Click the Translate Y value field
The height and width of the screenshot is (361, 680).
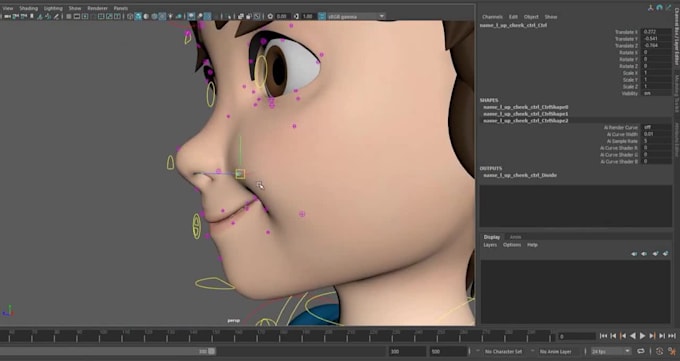coord(657,39)
